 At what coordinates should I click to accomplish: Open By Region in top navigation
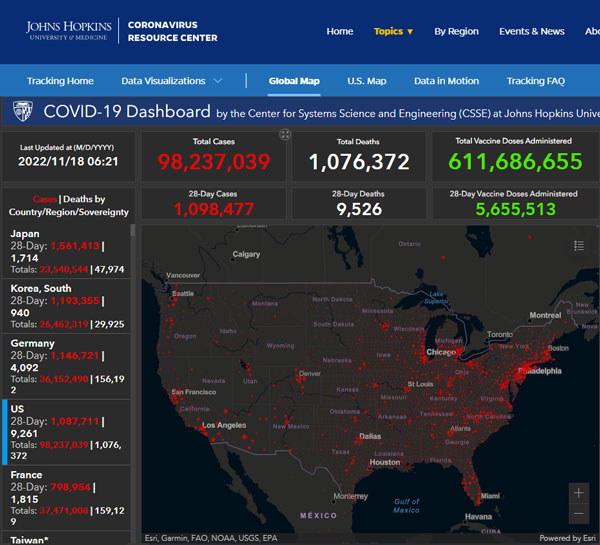point(456,31)
